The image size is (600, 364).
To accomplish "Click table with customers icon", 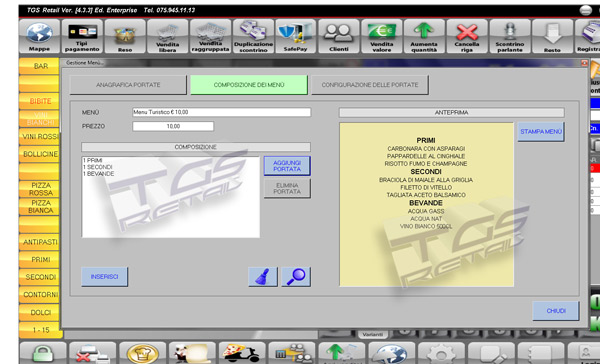I will point(292,353).
